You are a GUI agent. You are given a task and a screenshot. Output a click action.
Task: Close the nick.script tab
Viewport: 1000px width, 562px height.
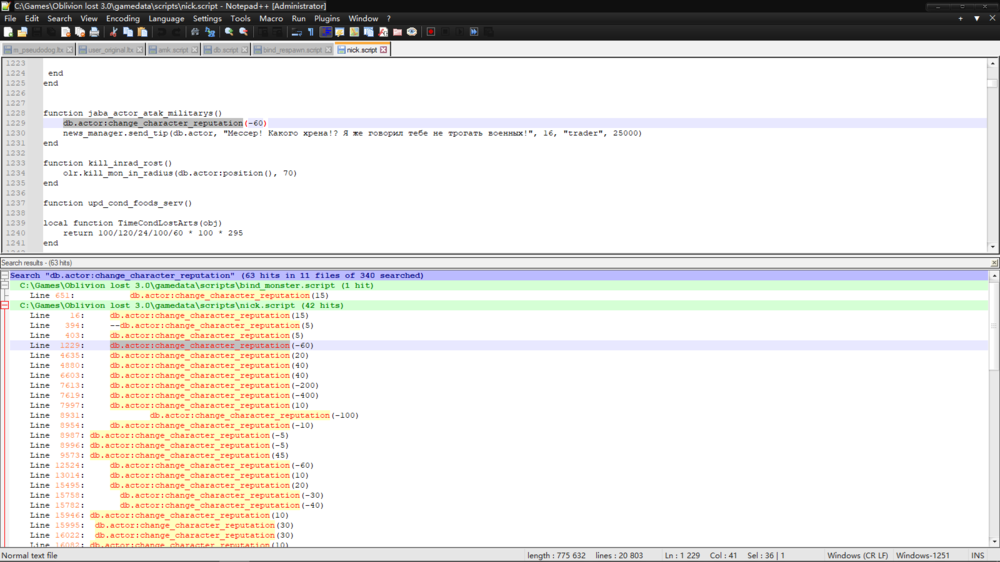click(384, 49)
